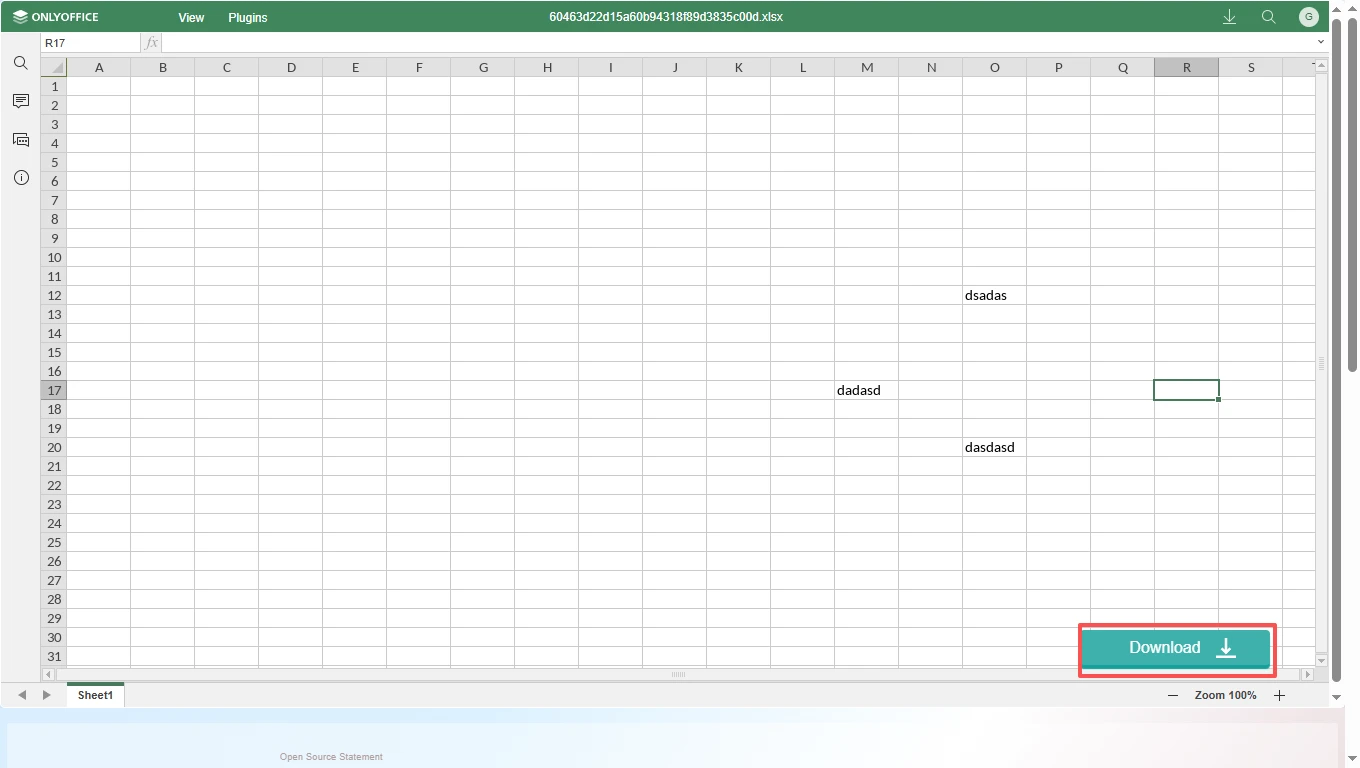The image size is (1360, 768).
Task: Click the horizontal scroll left arrow
Action: pos(48,675)
